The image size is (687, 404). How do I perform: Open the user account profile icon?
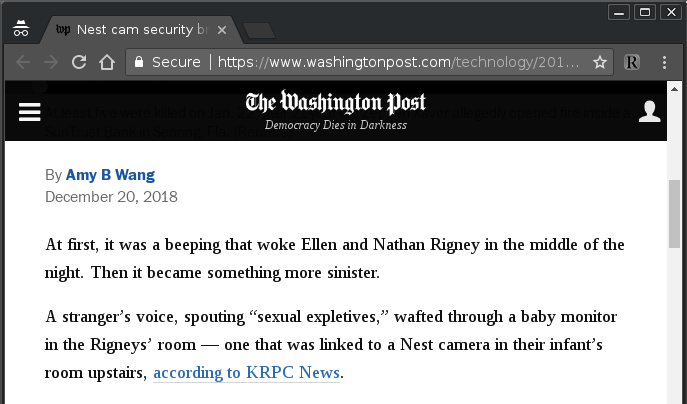(x=649, y=111)
